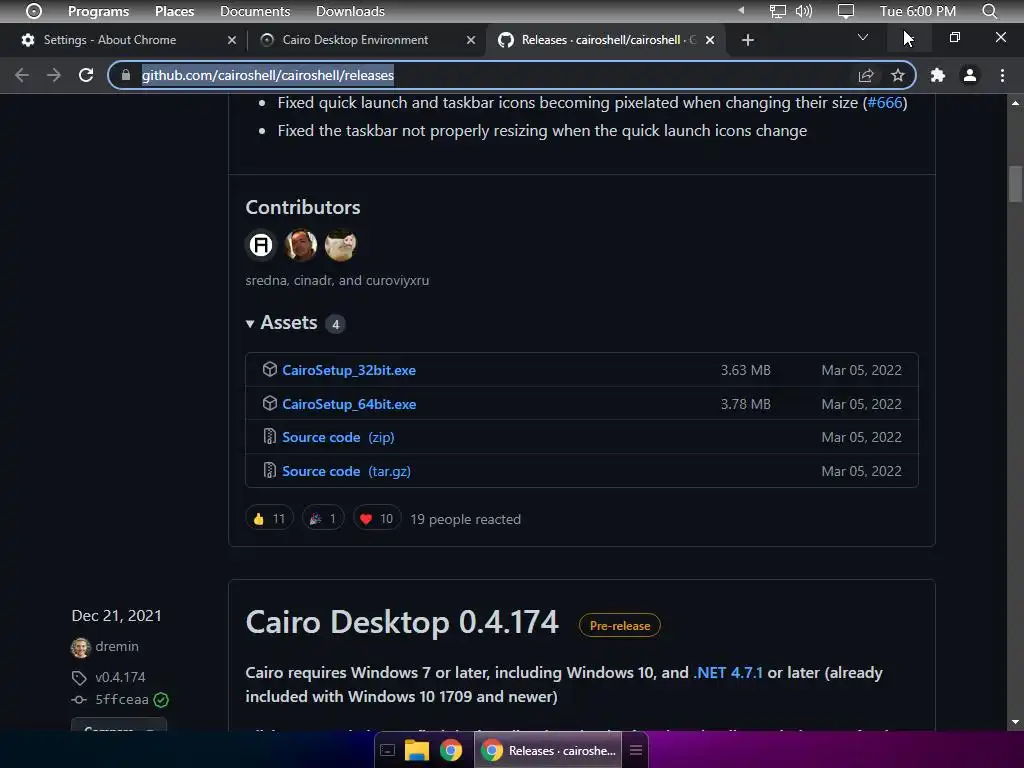The image size is (1024, 768).
Task: Toggle heart reaction with 10
Action: click(377, 519)
